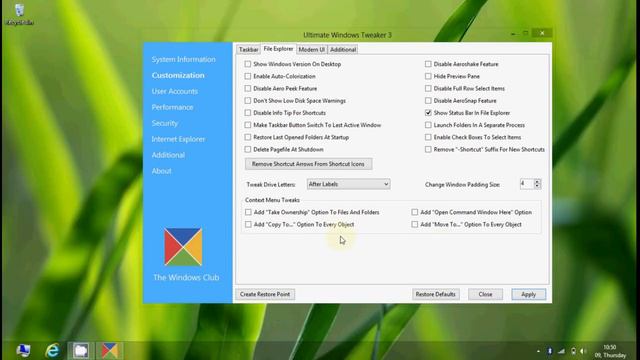Increase Window Padding Size with up arrow
640x360 pixels.
coord(537,182)
